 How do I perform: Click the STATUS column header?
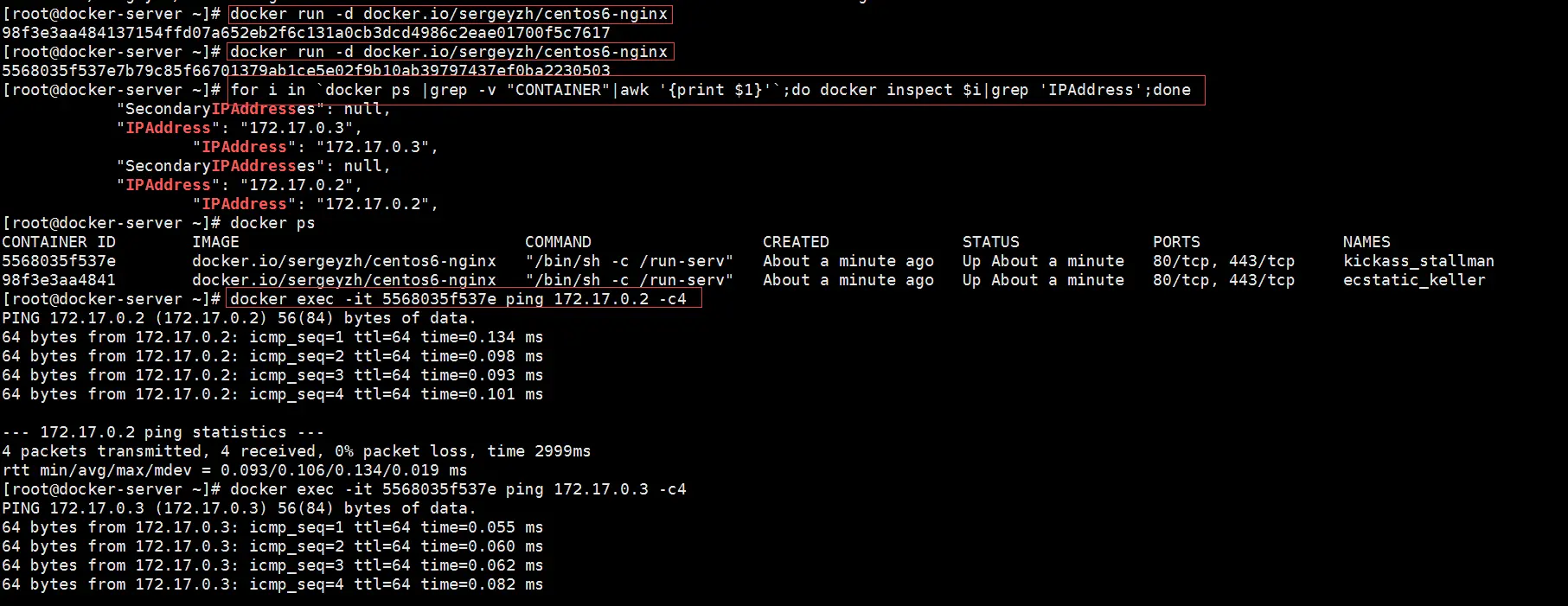point(991,242)
